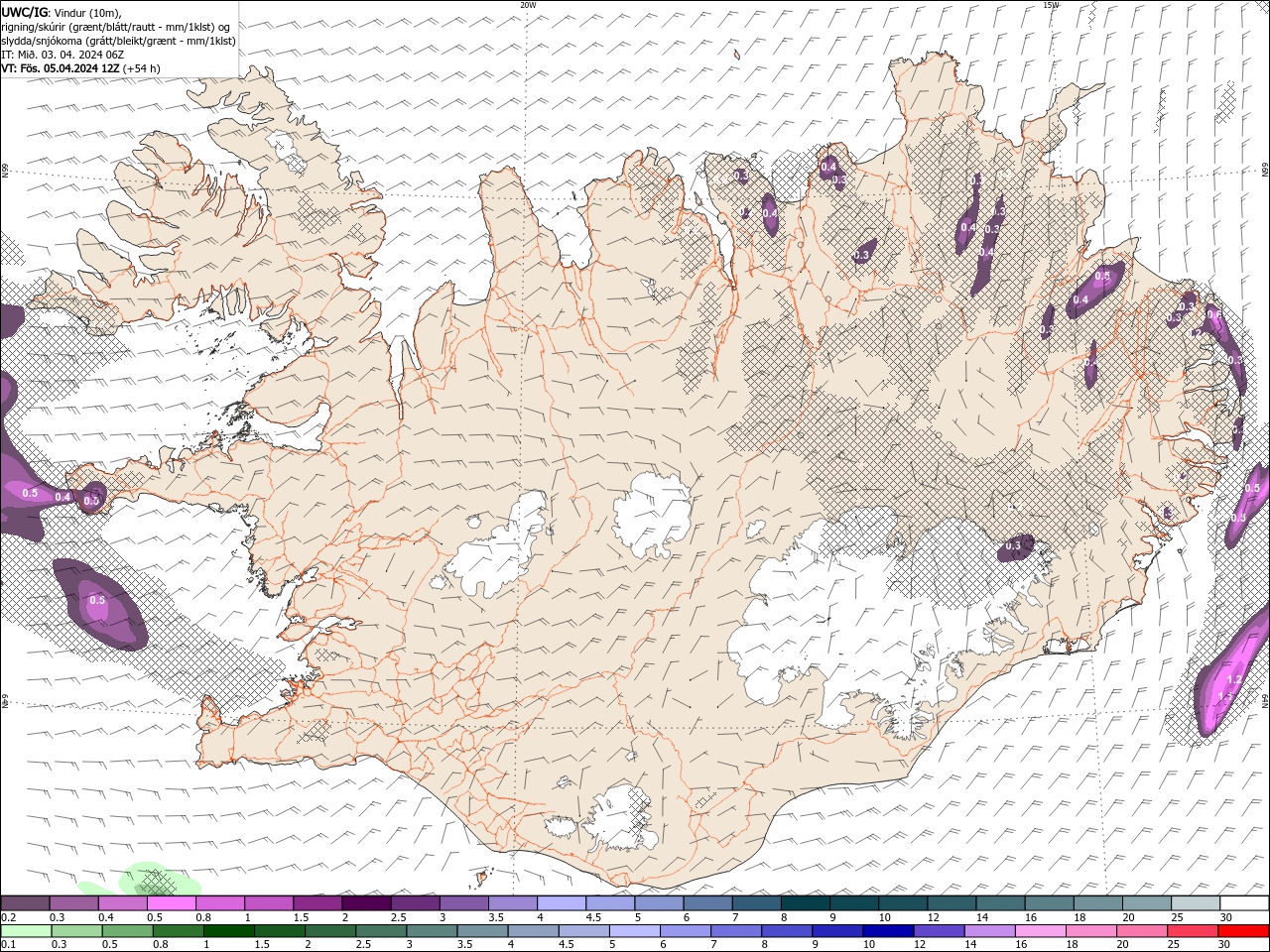Pick the first grey-purple 0.2 swatch in upper scale
The image size is (1270, 952).
tap(25, 903)
